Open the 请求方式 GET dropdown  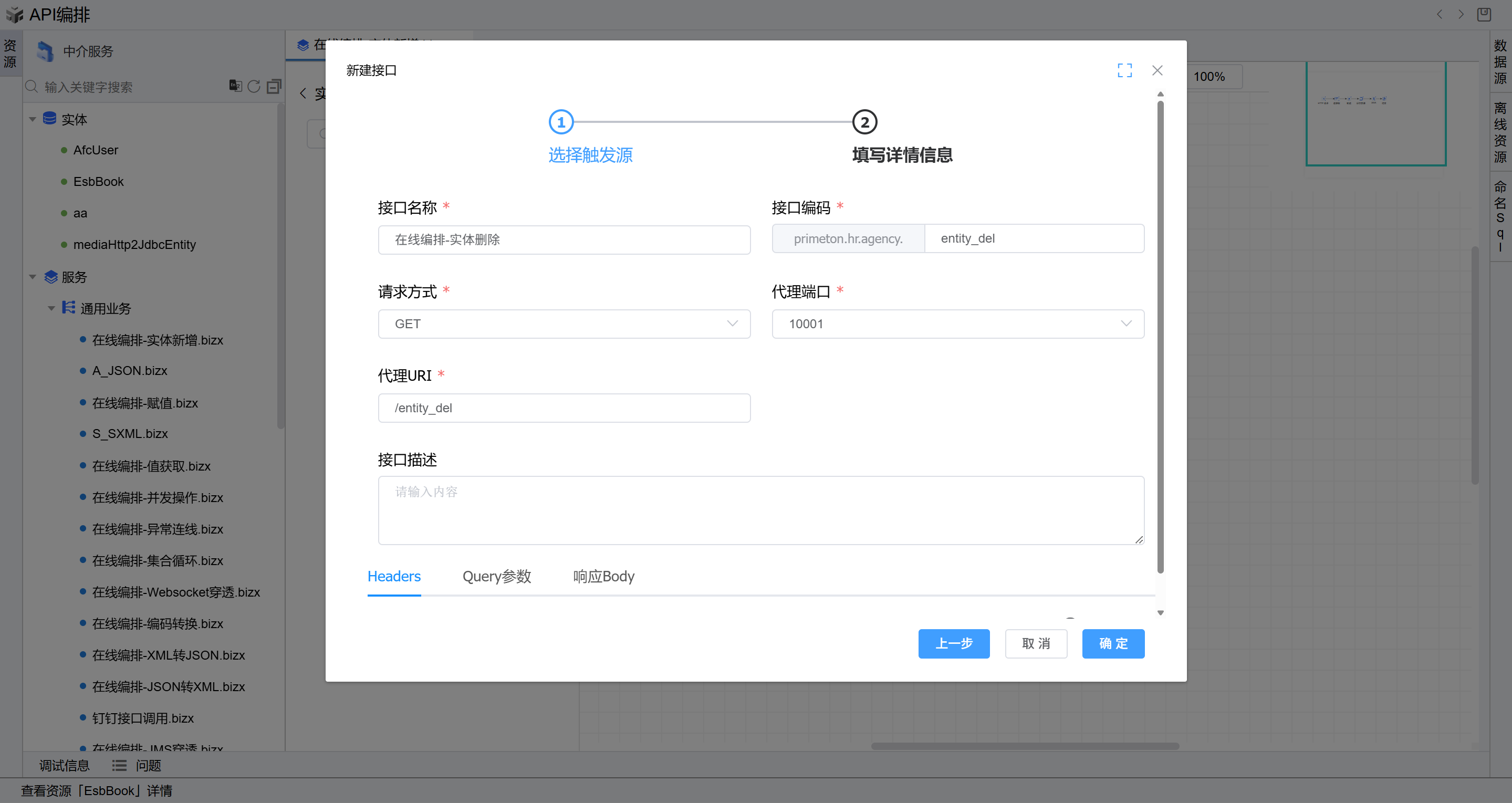[x=564, y=324]
